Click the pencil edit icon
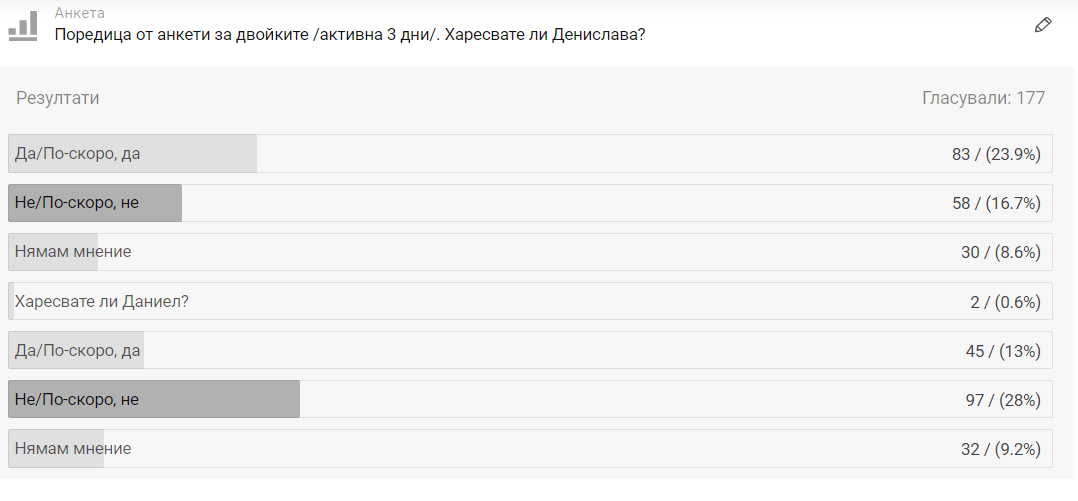 pyautogui.click(x=1043, y=25)
